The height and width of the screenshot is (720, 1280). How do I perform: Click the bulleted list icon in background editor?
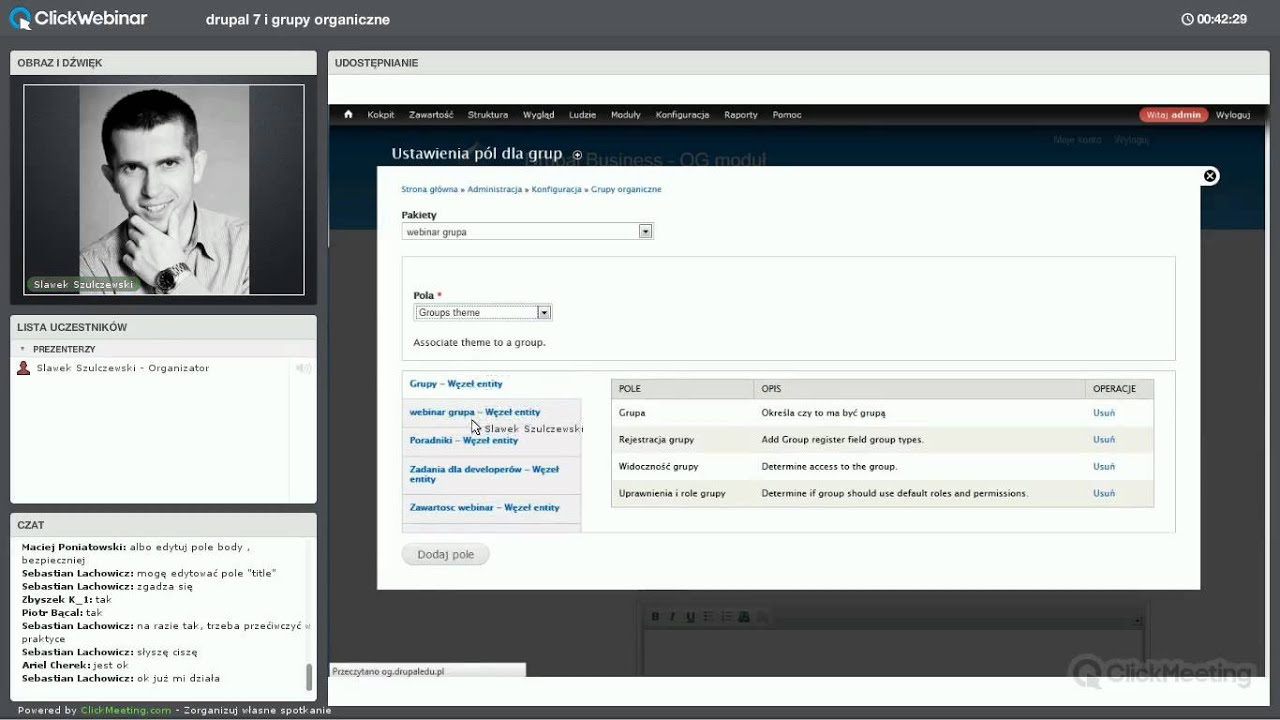[709, 617]
